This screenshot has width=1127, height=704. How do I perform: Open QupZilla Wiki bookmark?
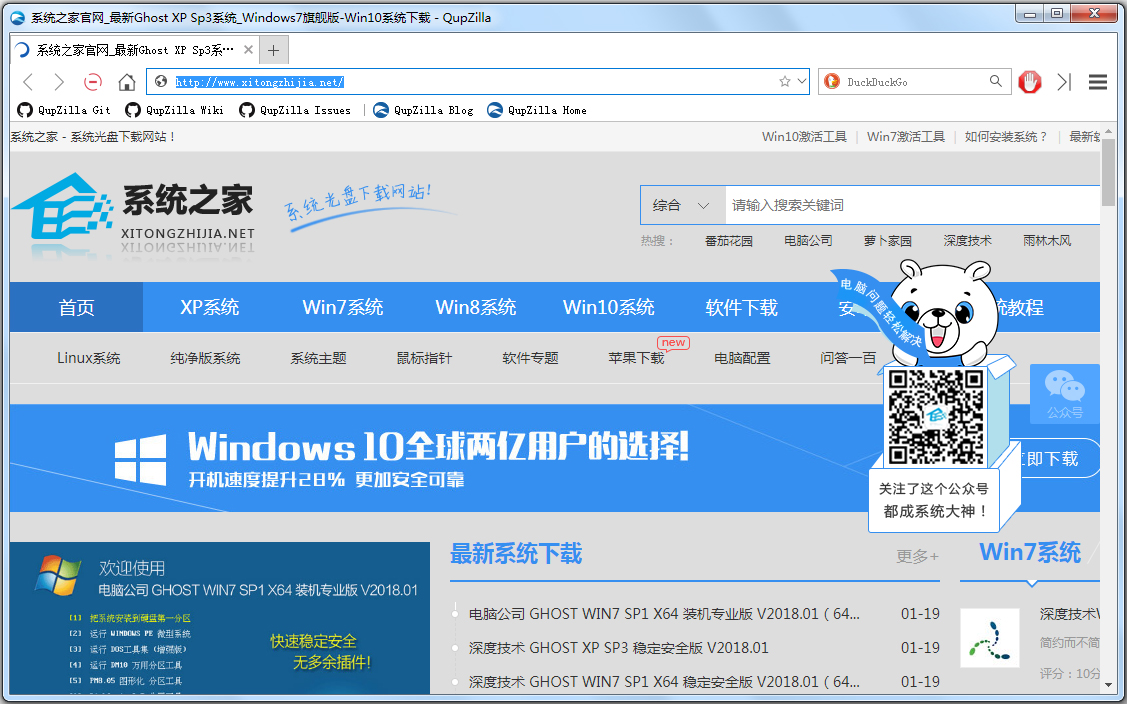coord(175,110)
